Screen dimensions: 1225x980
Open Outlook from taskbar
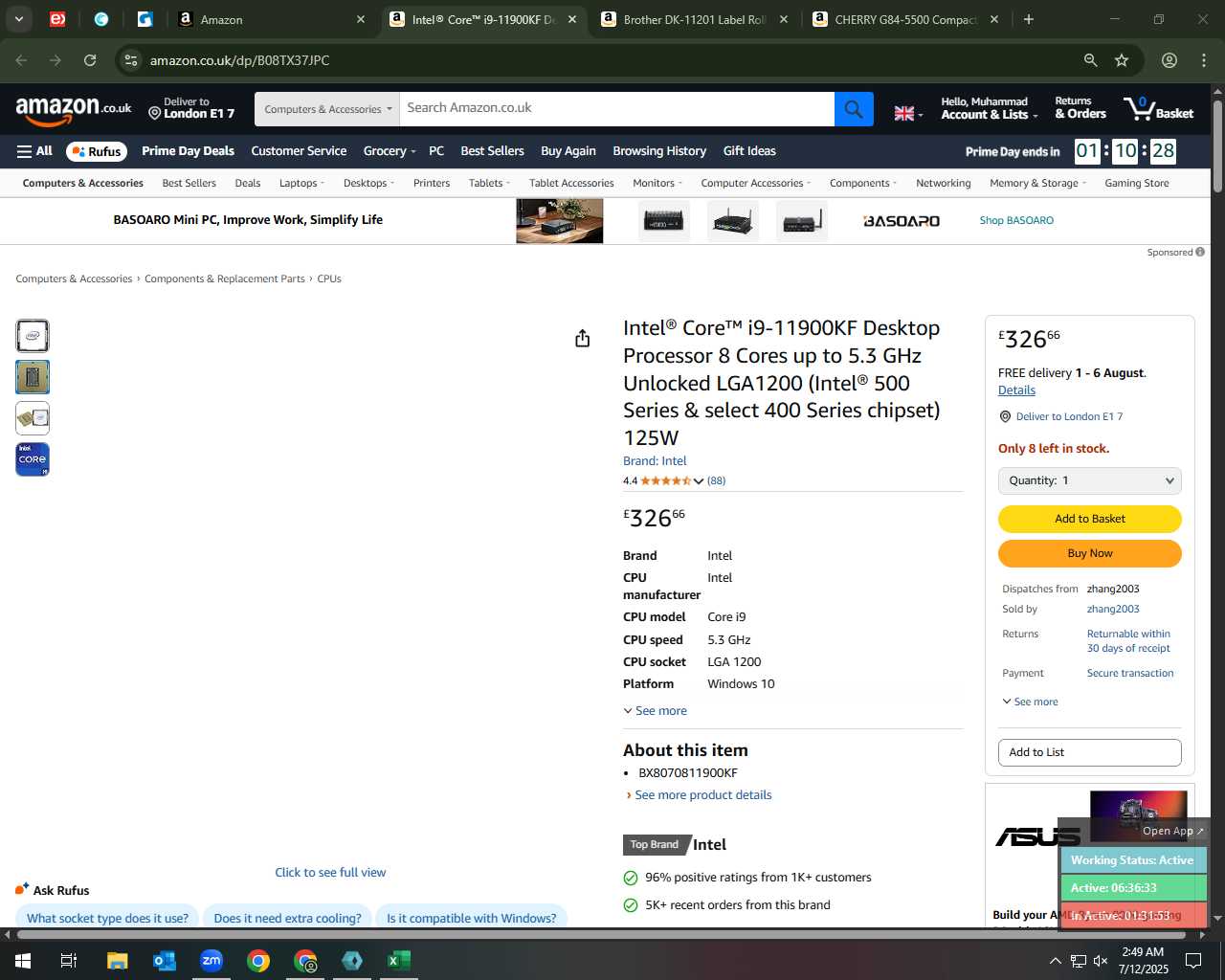164,960
